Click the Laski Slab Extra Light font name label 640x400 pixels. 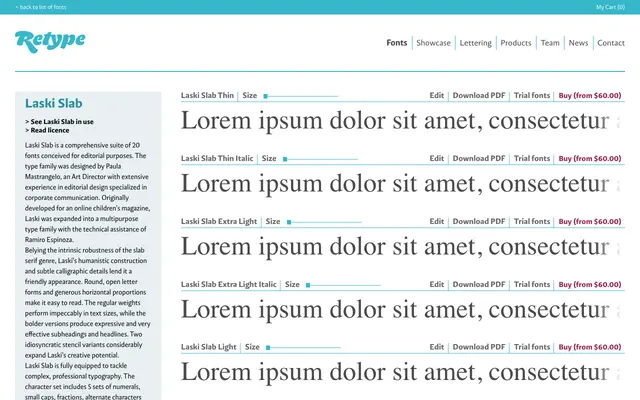(x=219, y=221)
